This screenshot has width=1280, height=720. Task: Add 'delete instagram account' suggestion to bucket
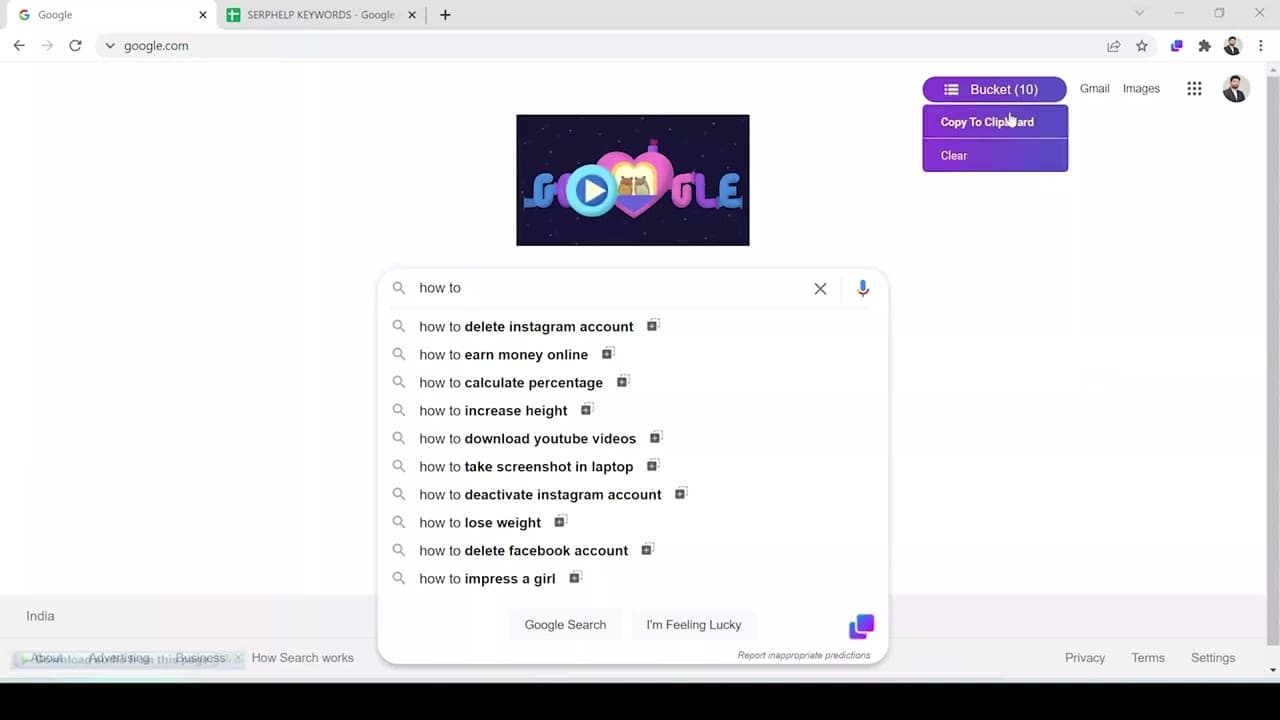[653, 326]
